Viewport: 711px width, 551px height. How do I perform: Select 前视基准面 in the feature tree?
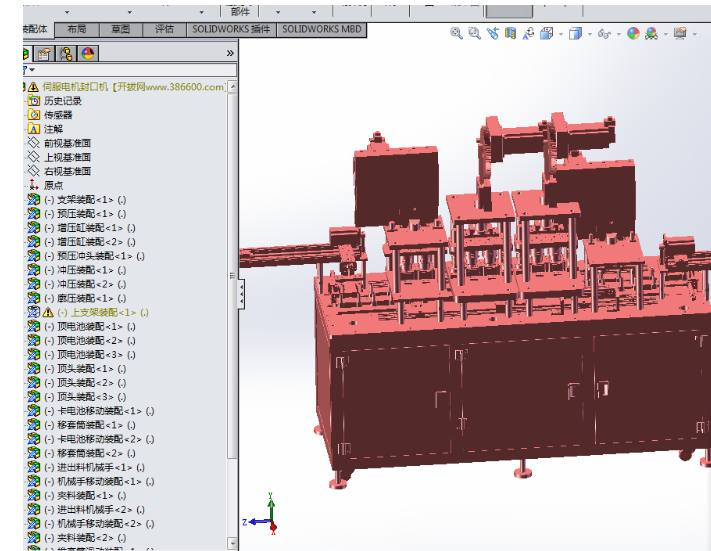[x=67, y=143]
